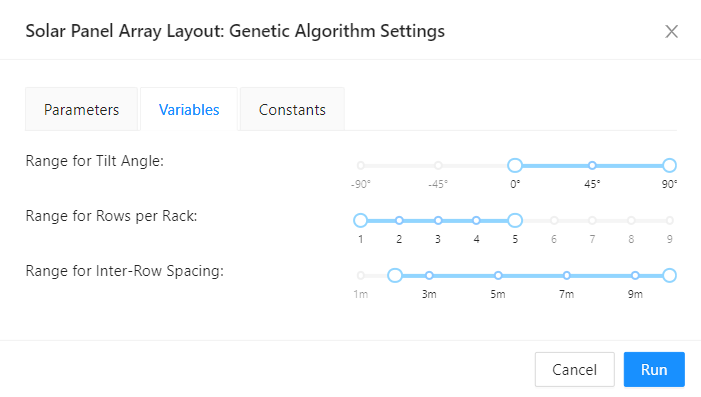Set the rows per rack slider to 9
This screenshot has width=701, height=397.
(669, 220)
